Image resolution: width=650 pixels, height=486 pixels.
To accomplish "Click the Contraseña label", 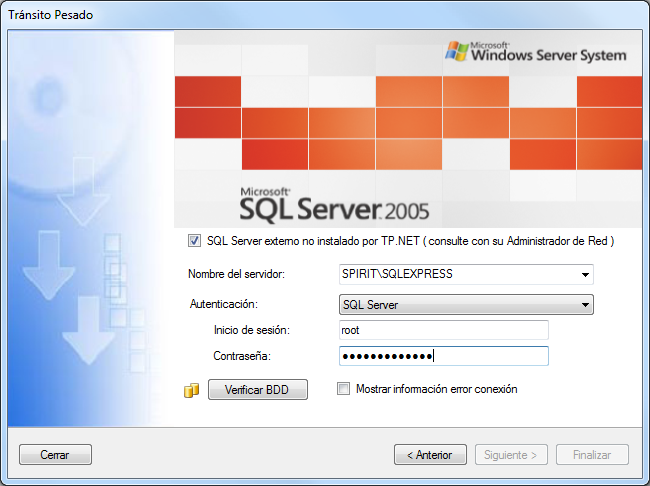I will (x=242, y=356).
